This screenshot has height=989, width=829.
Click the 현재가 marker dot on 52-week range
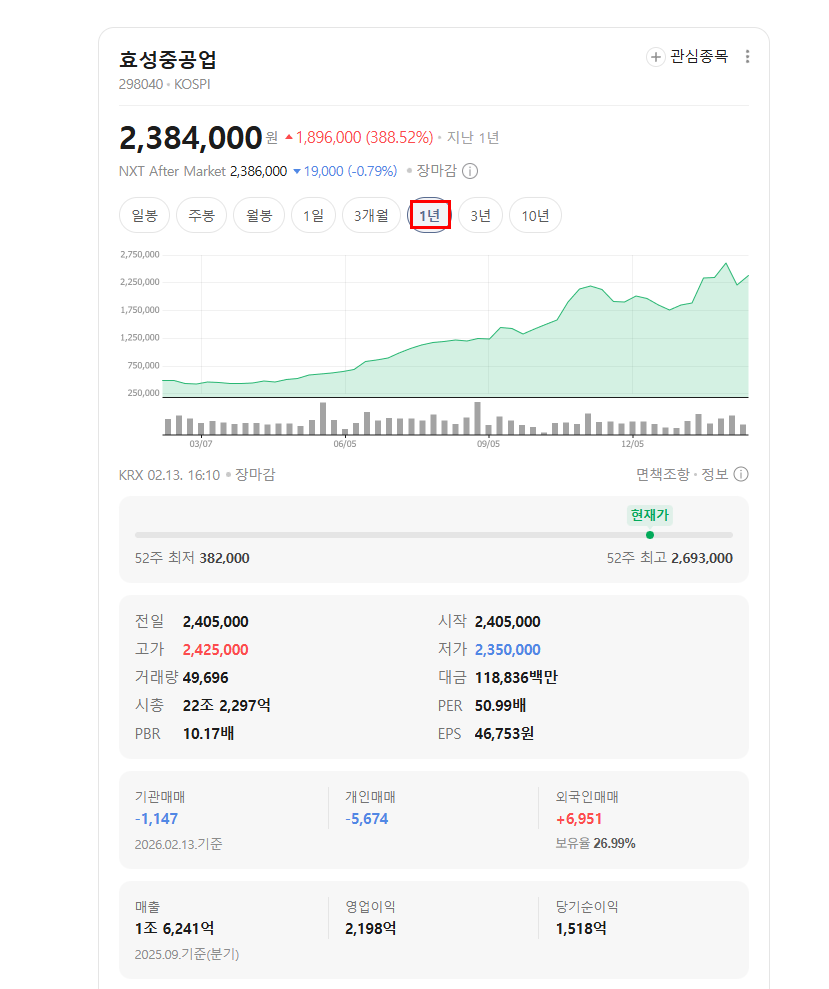[650, 535]
